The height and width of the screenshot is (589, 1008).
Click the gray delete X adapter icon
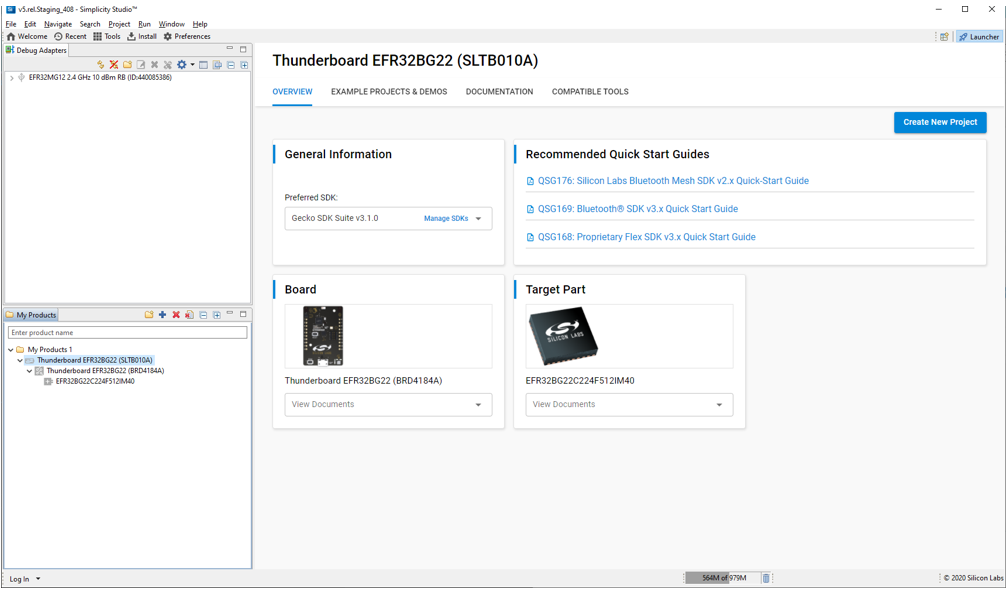click(x=154, y=65)
